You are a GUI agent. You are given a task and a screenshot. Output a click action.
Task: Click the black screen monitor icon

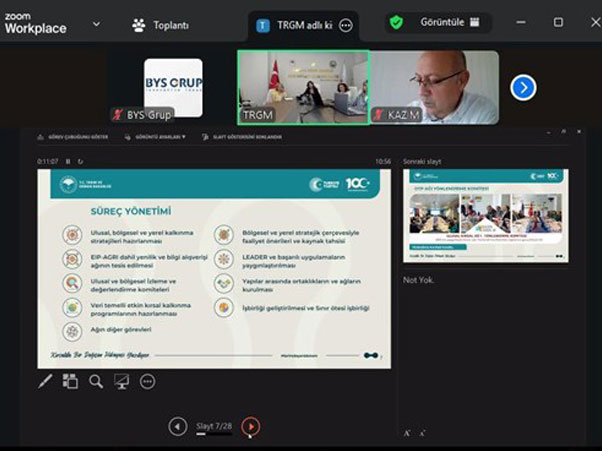(121, 381)
